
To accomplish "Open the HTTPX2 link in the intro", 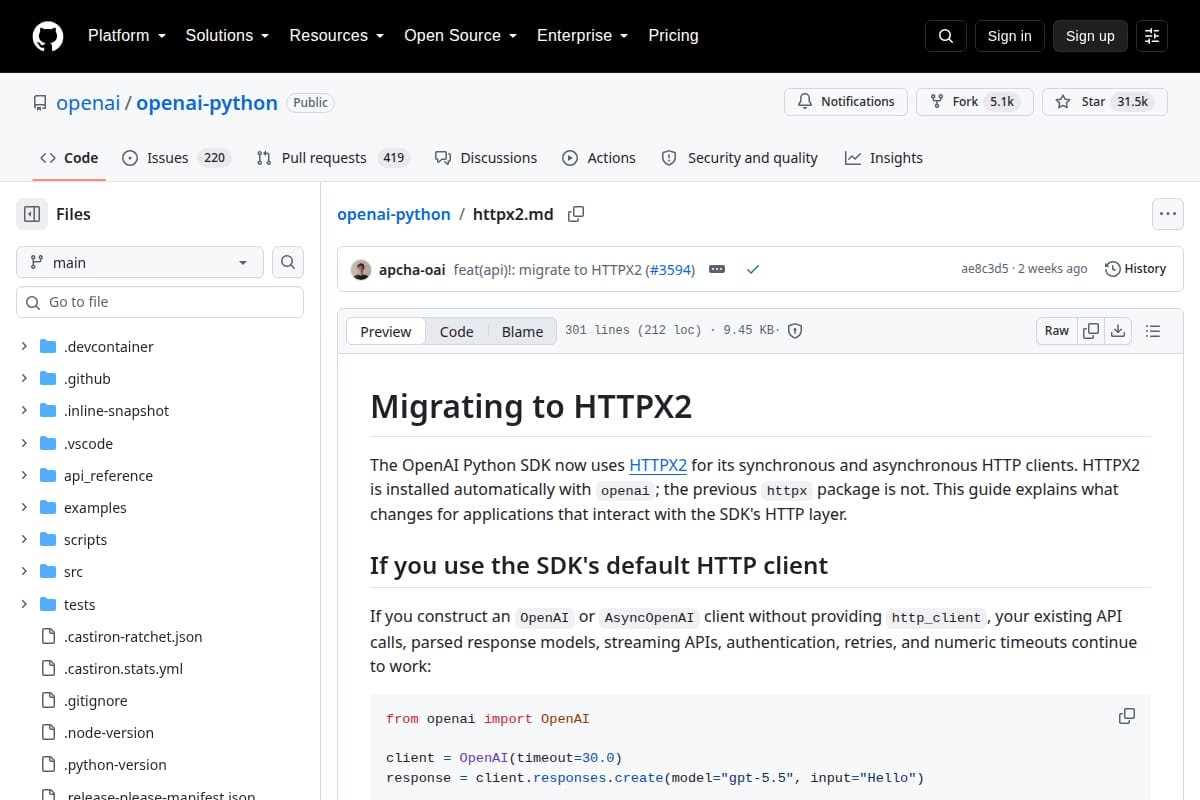I will point(658,465).
